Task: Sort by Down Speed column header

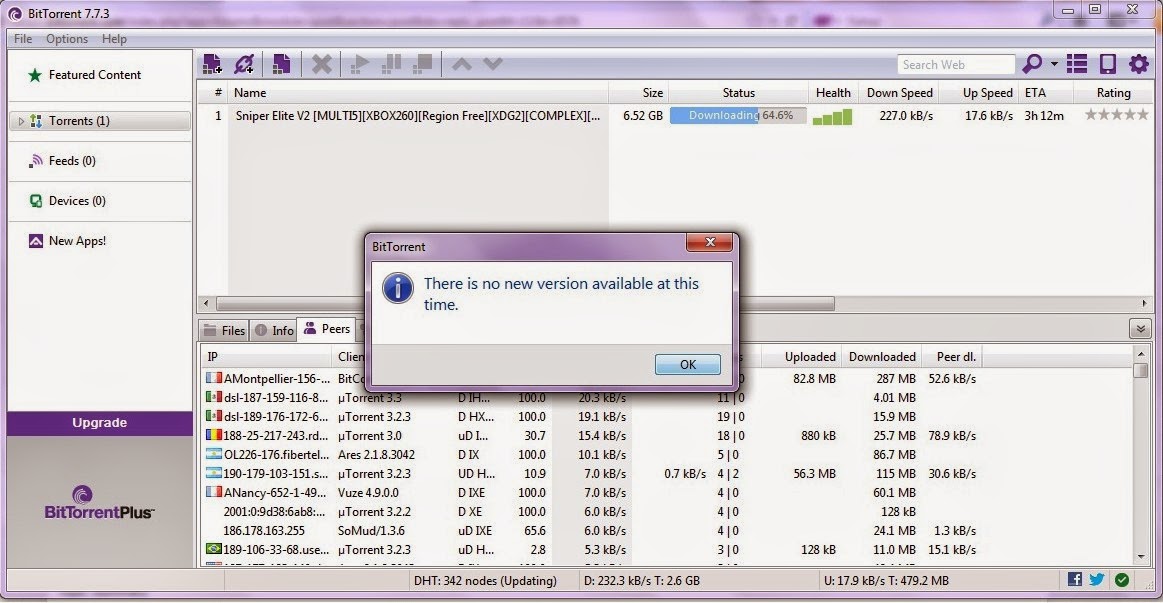Action: tap(899, 93)
